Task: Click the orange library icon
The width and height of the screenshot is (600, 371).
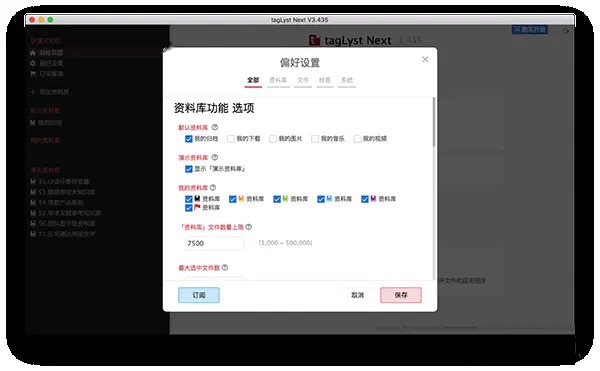Action: 241,199
